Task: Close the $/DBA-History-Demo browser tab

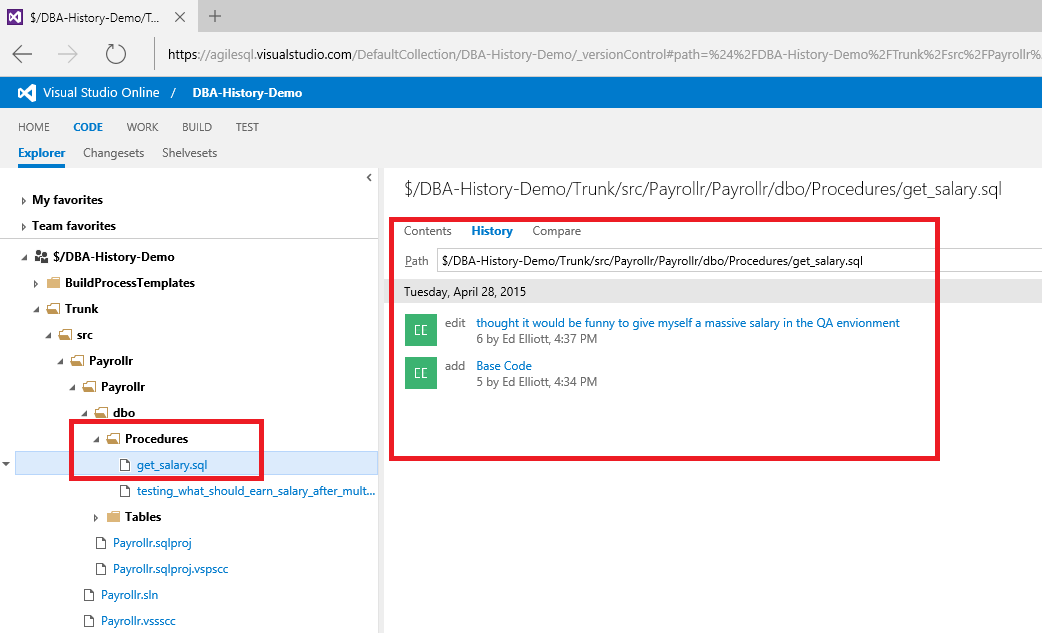Action: click(180, 17)
